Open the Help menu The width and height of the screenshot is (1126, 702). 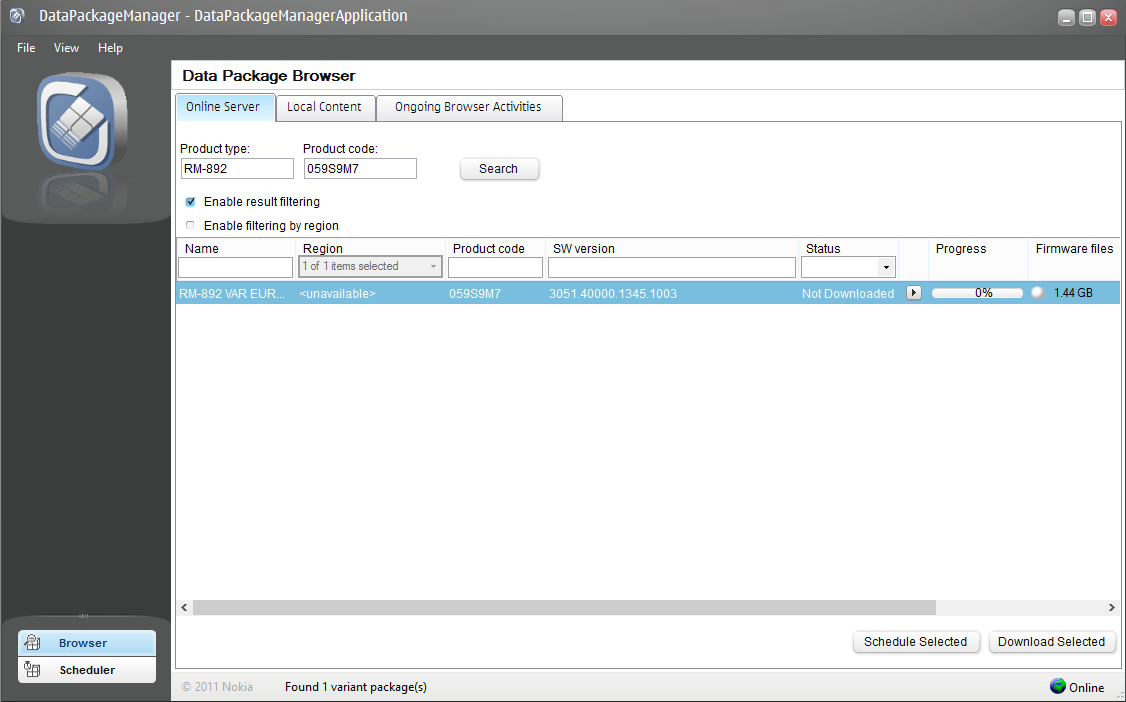click(x=110, y=48)
